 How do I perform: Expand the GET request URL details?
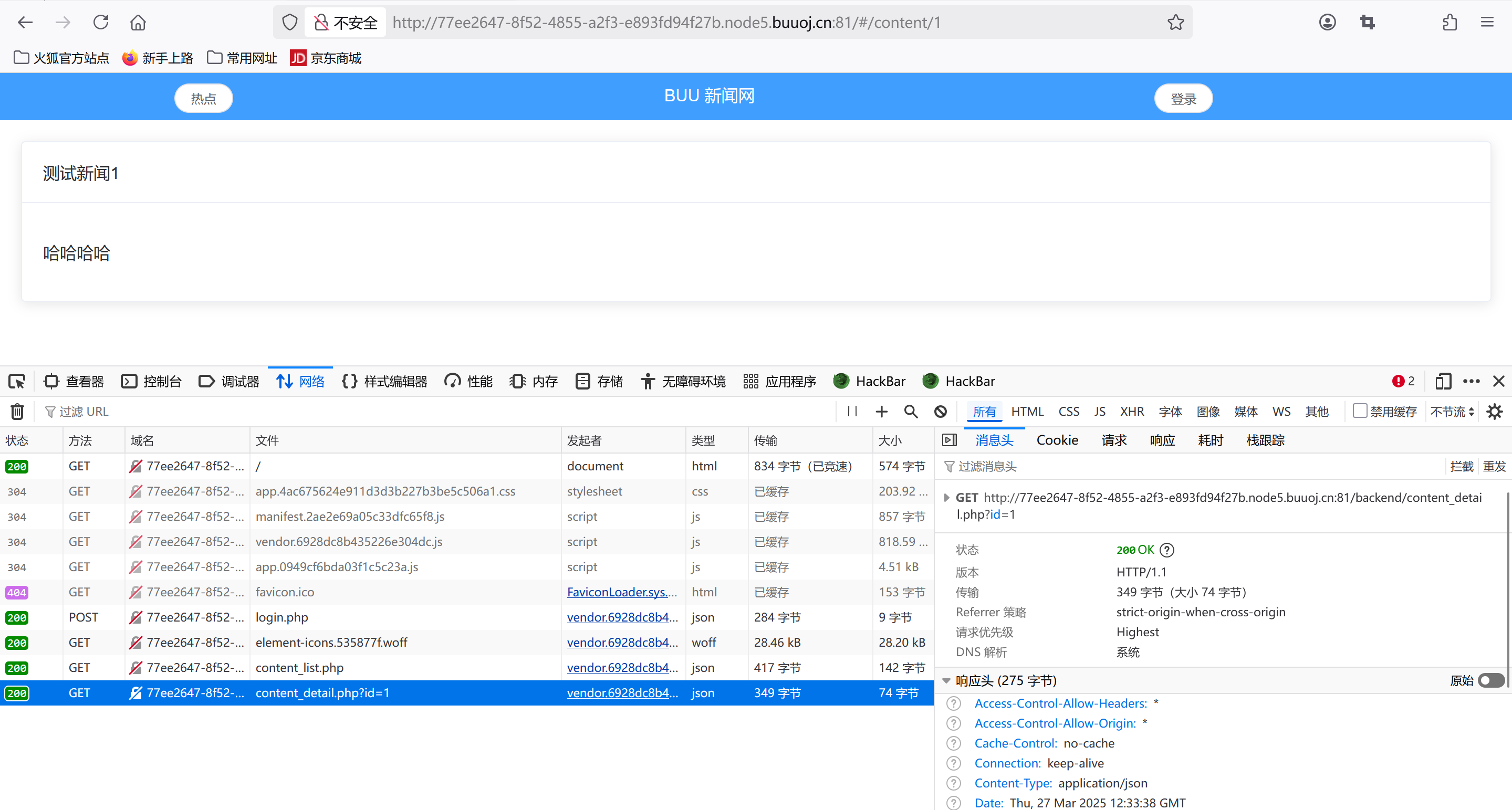pyautogui.click(x=946, y=498)
